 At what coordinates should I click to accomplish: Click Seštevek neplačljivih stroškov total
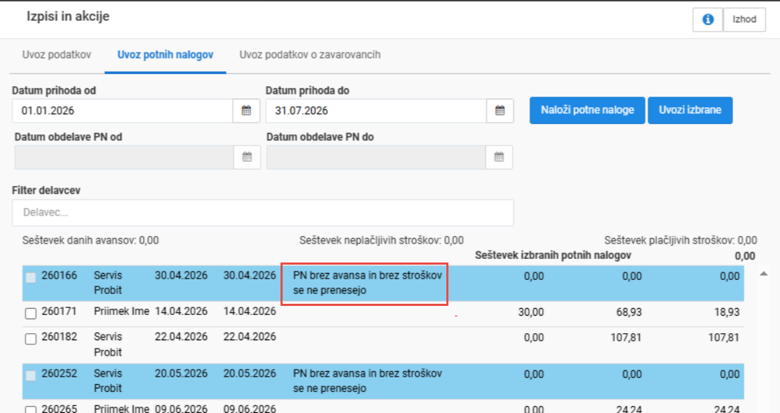pos(382,241)
